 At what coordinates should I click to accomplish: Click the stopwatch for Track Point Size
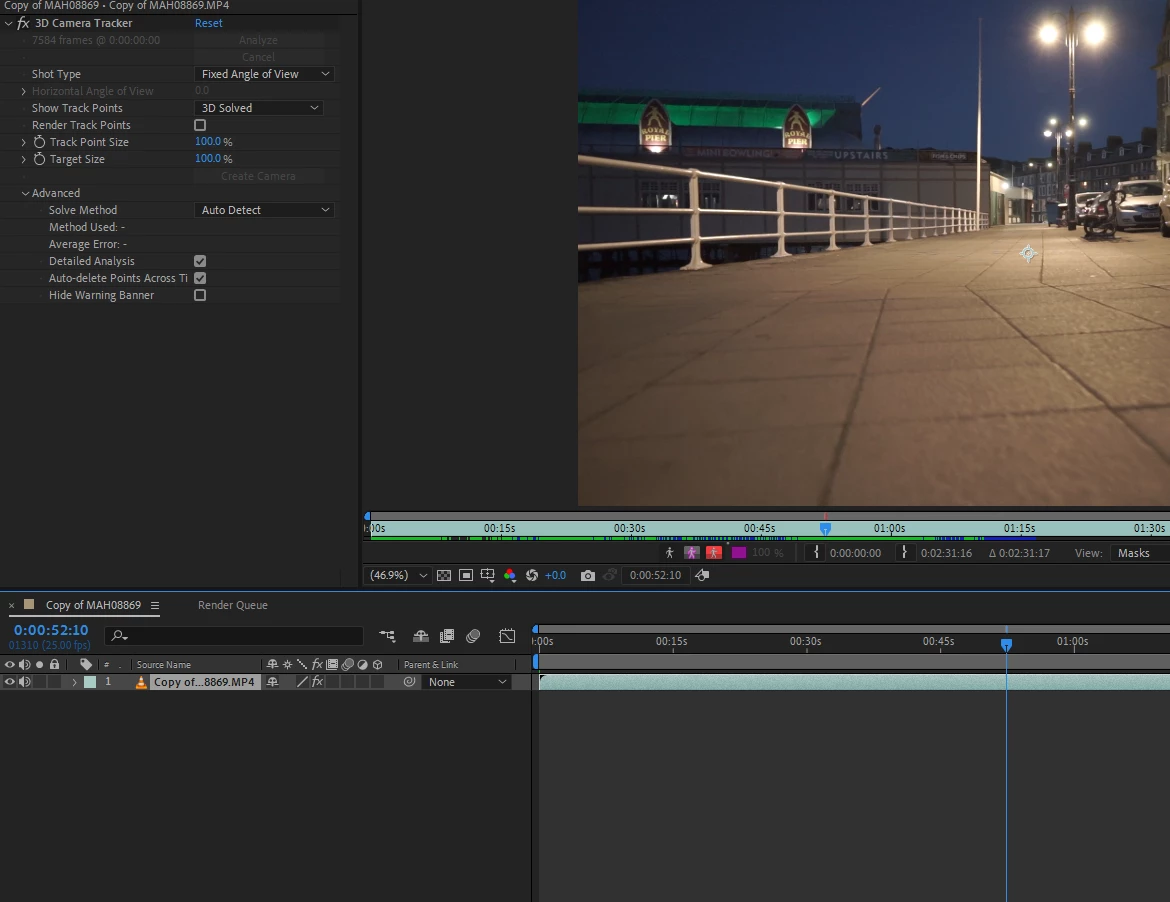tap(40, 142)
